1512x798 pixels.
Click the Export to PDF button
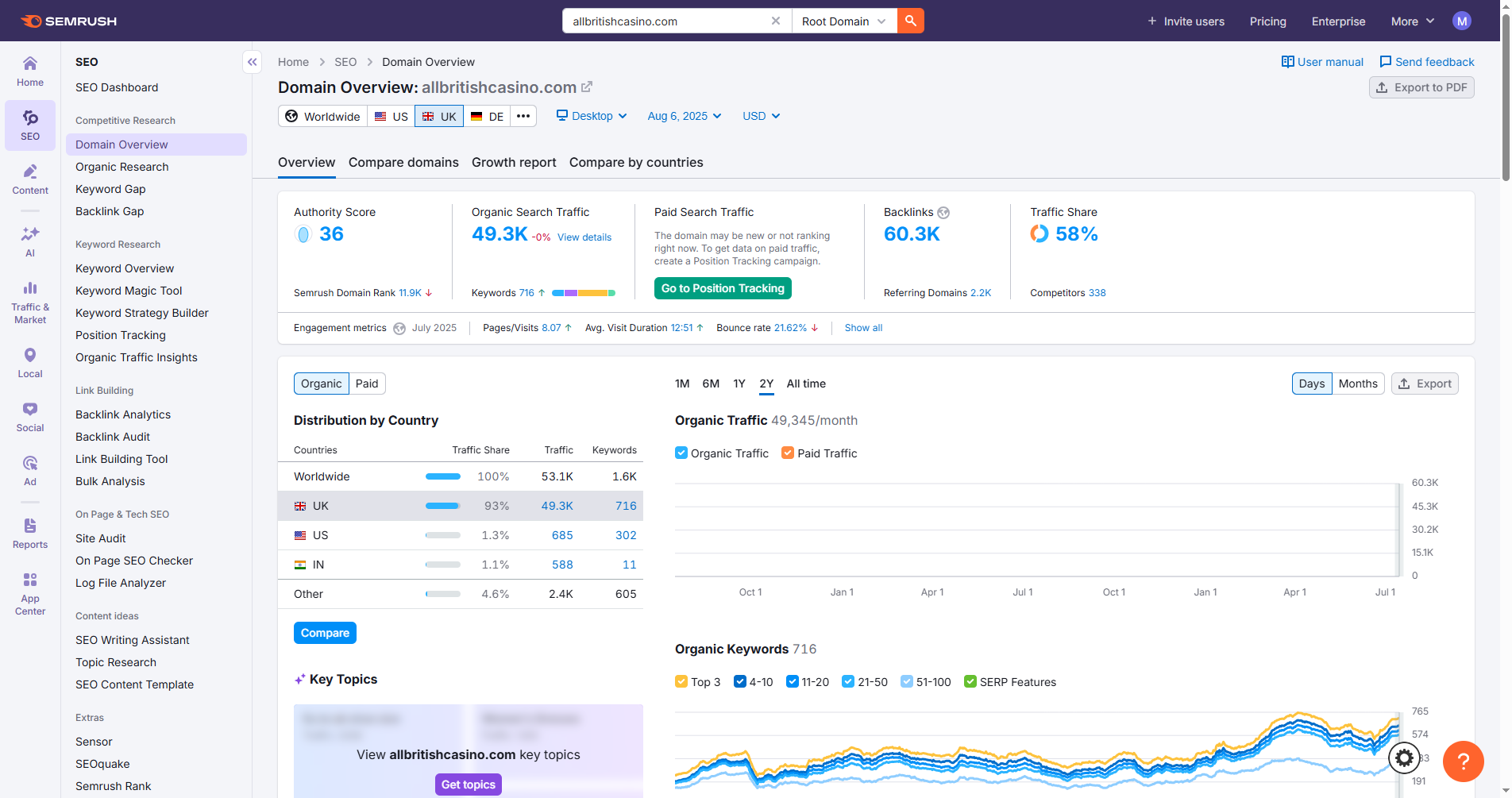[1421, 87]
